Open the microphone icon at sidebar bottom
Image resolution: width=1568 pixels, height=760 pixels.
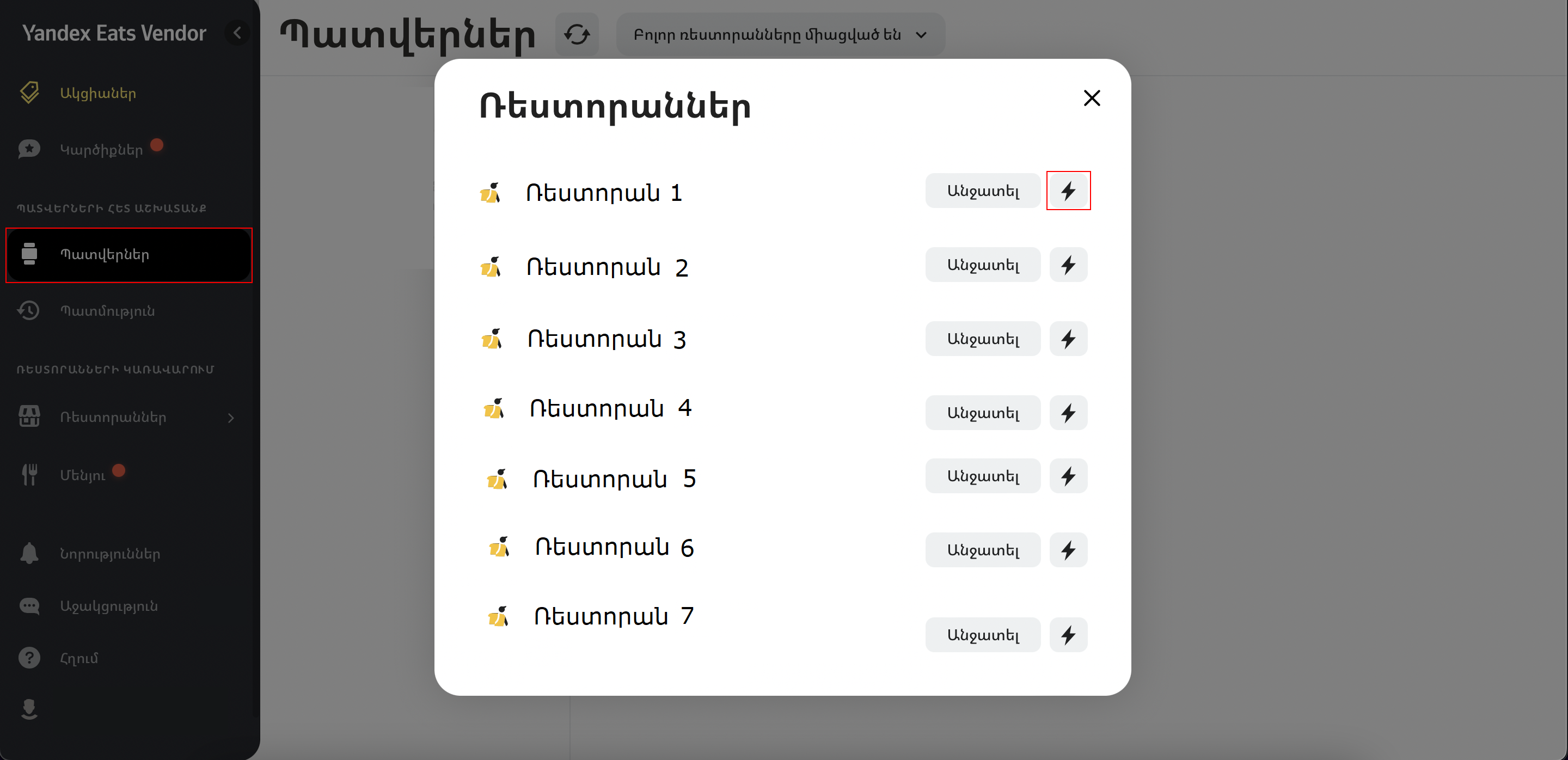tap(29, 709)
